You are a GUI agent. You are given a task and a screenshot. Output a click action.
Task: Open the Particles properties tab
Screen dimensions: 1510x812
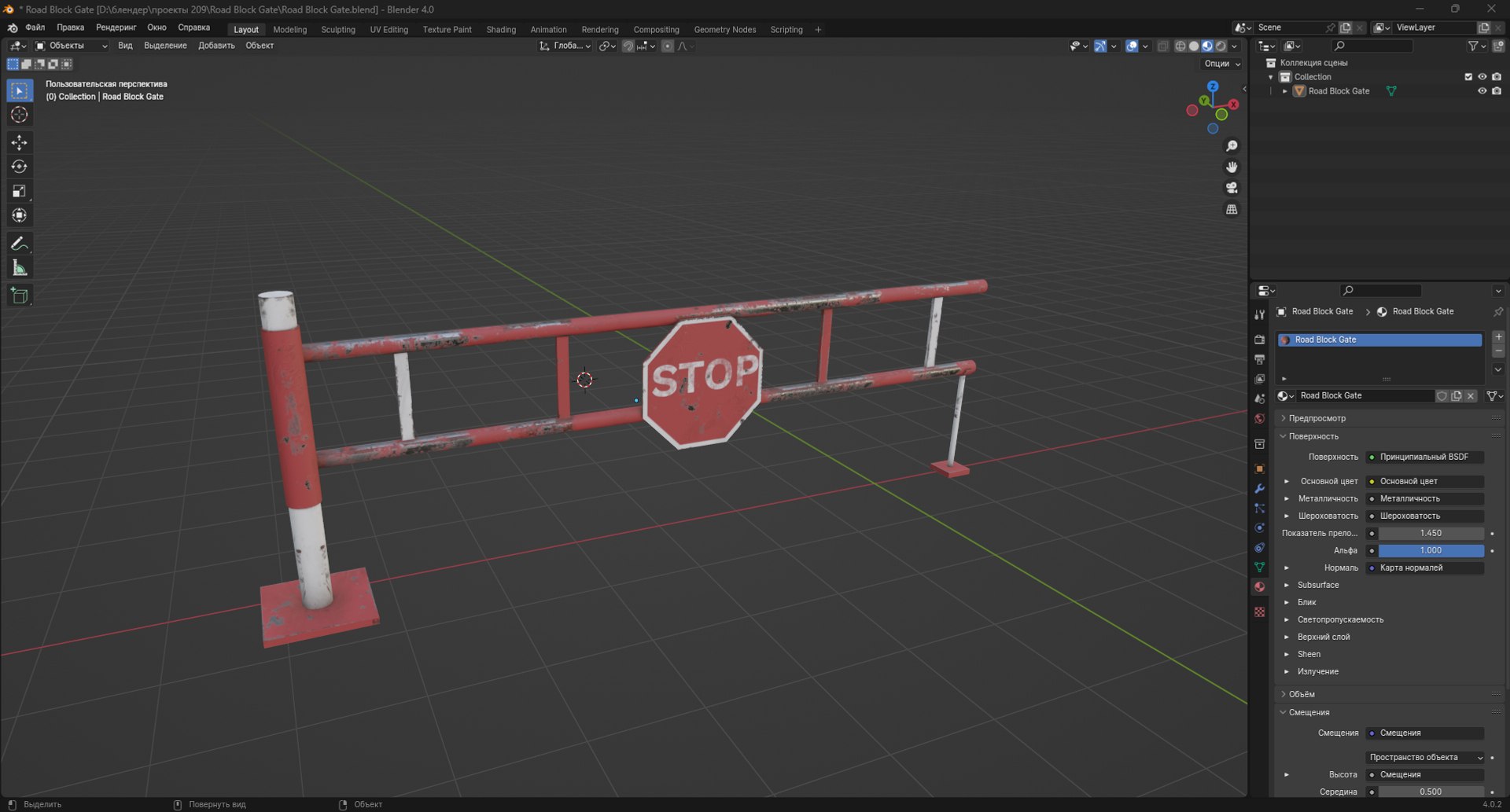[1260, 508]
